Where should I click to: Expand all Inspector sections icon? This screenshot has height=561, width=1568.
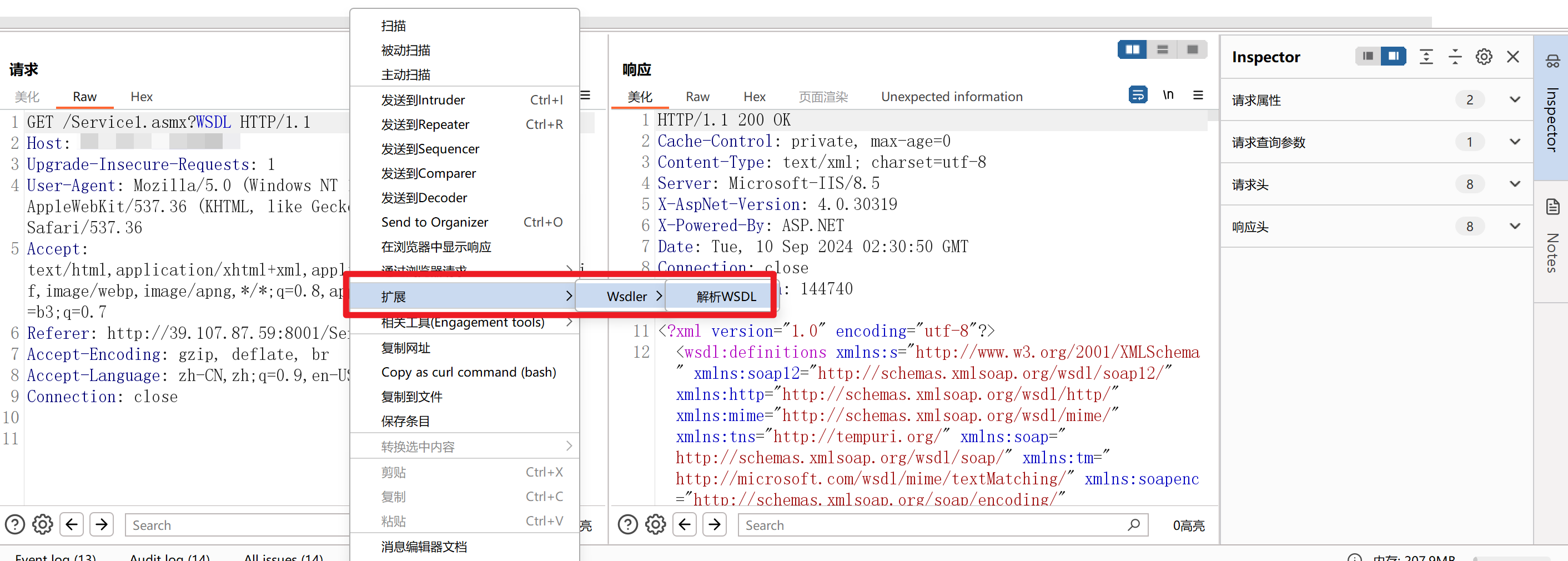pos(1425,57)
